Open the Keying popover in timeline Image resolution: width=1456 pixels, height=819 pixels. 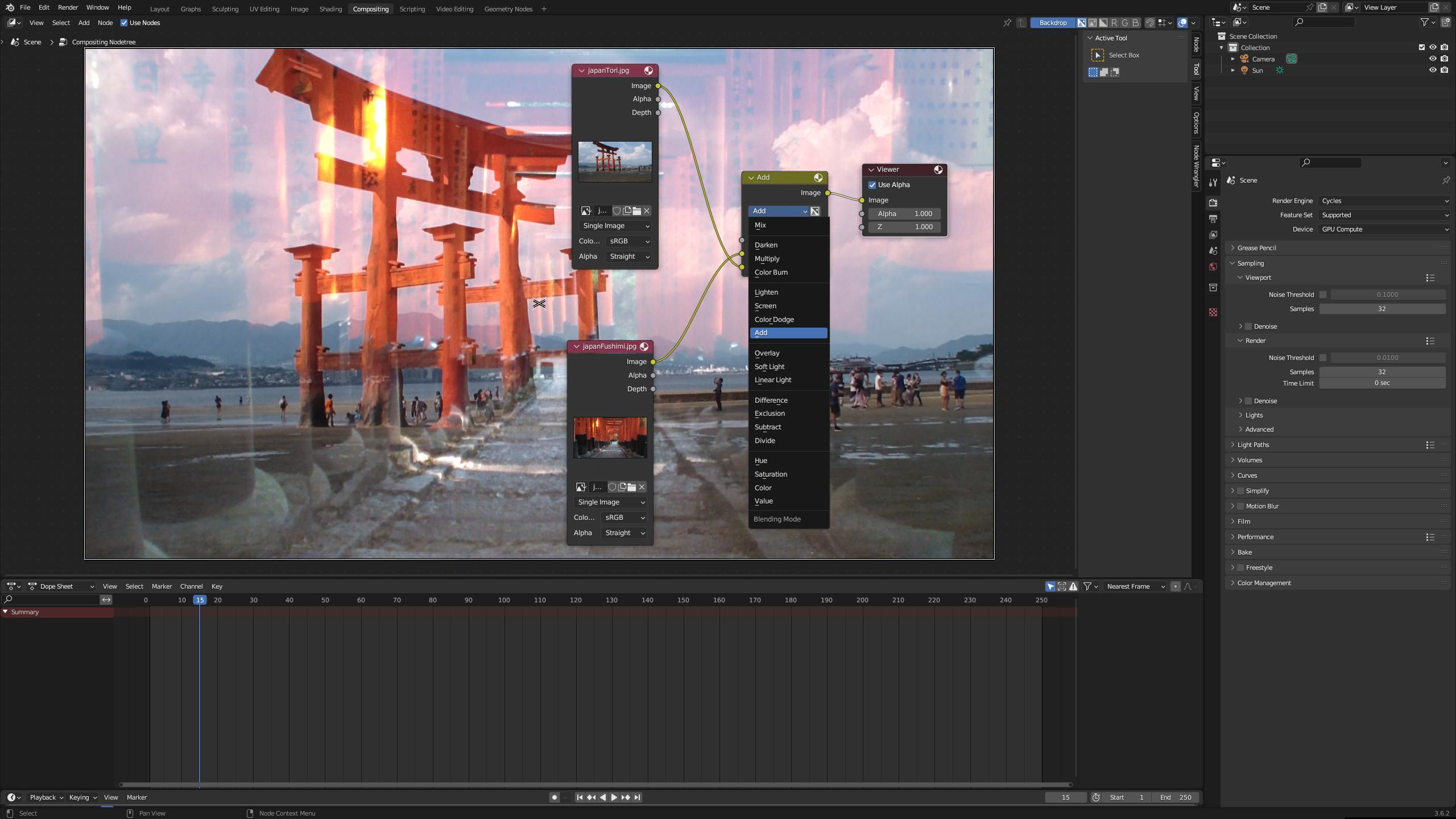coord(82,797)
